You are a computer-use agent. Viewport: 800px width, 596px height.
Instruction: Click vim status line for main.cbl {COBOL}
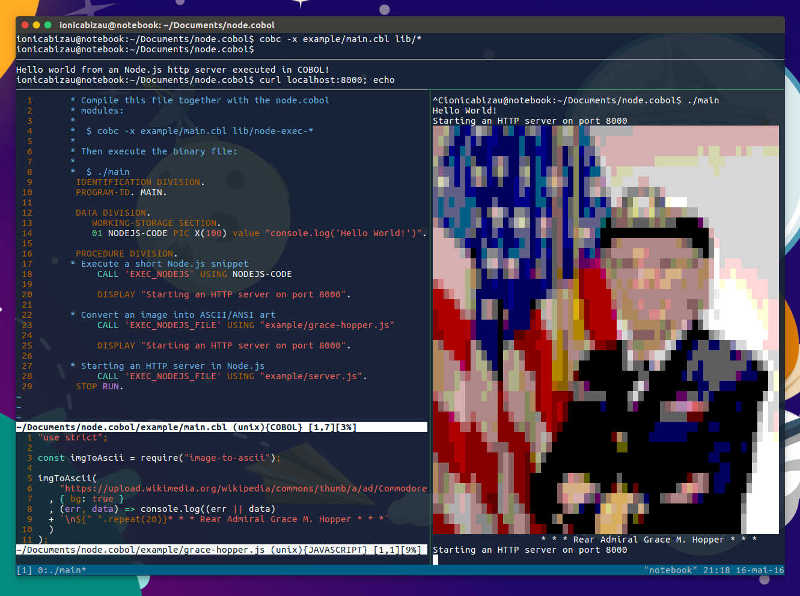(221, 427)
